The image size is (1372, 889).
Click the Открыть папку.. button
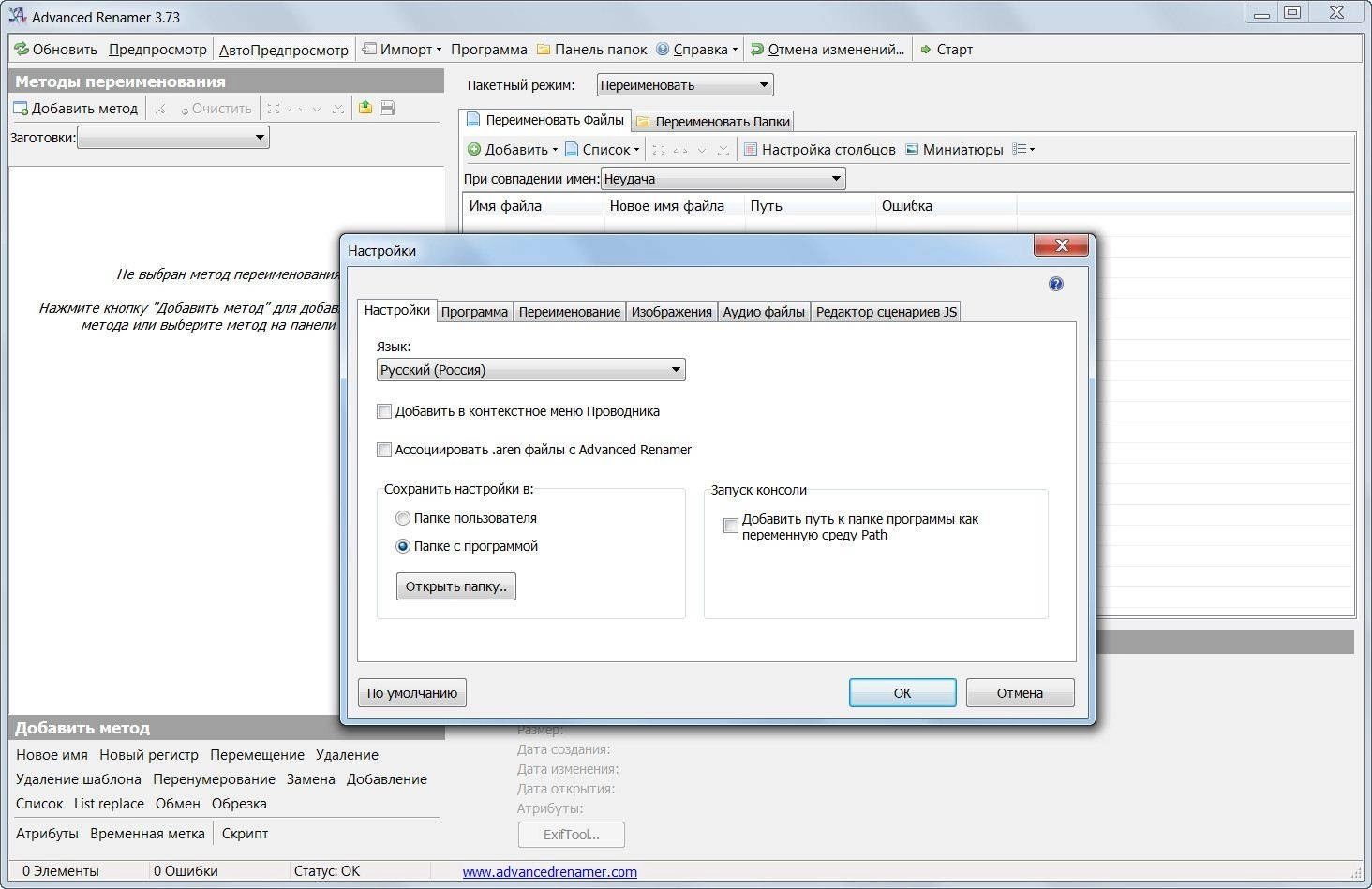(x=456, y=587)
